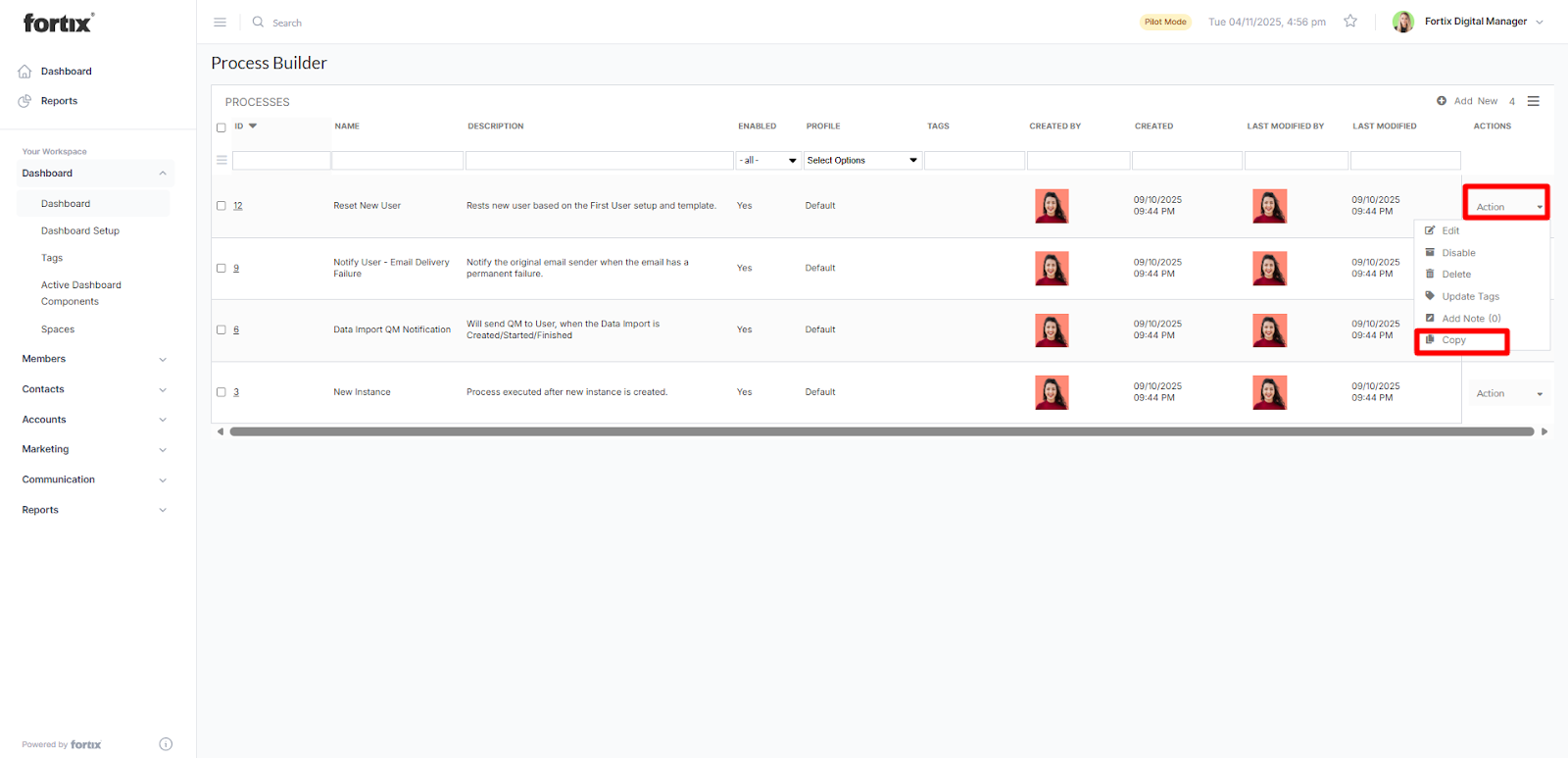Check the Reset New User row checkbox

tap(221, 206)
